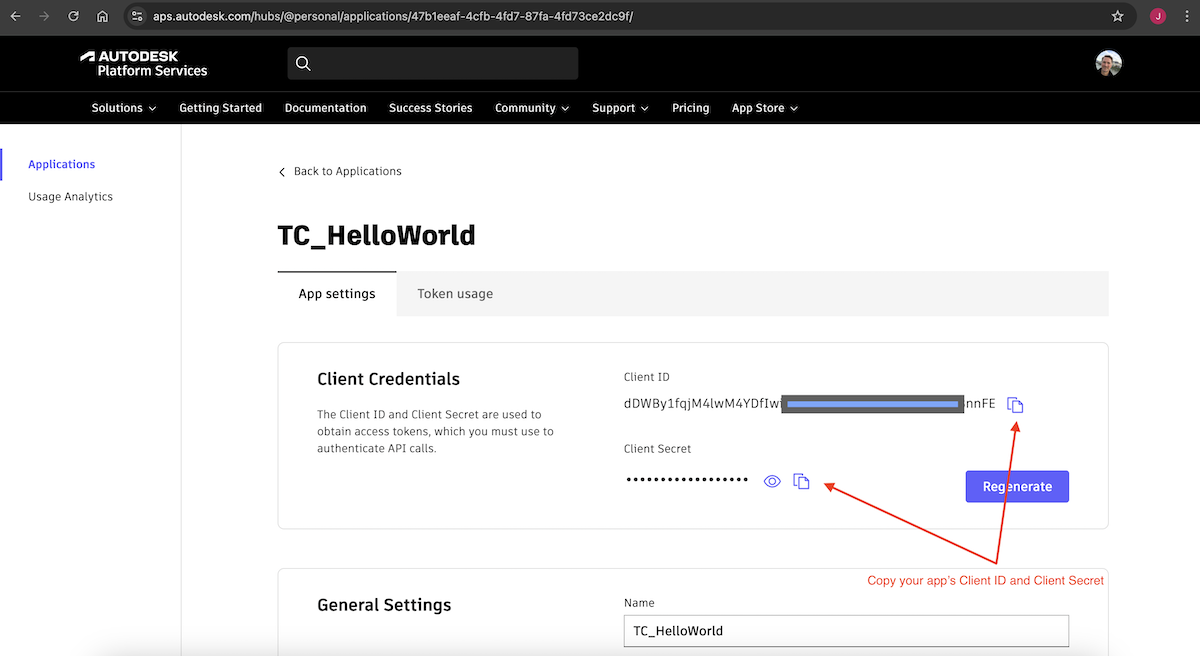Open the Documentation page
The width and height of the screenshot is (1200, 656).
tap(325, 108)
